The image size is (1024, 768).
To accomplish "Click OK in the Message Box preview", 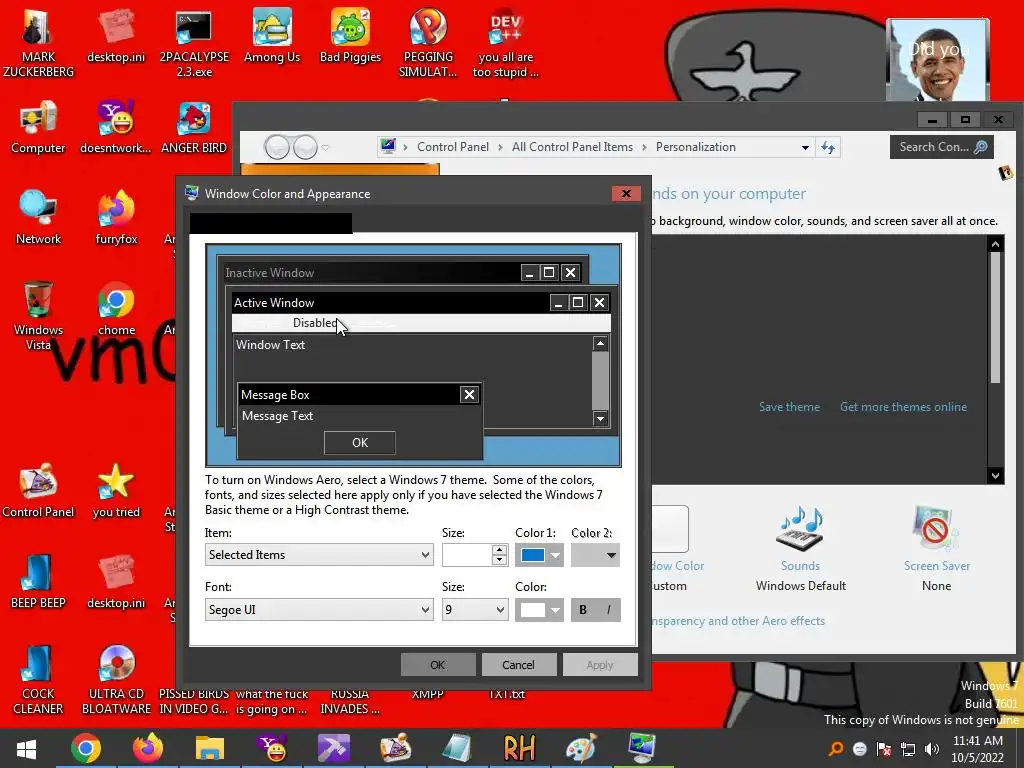I will pos(360,443).
